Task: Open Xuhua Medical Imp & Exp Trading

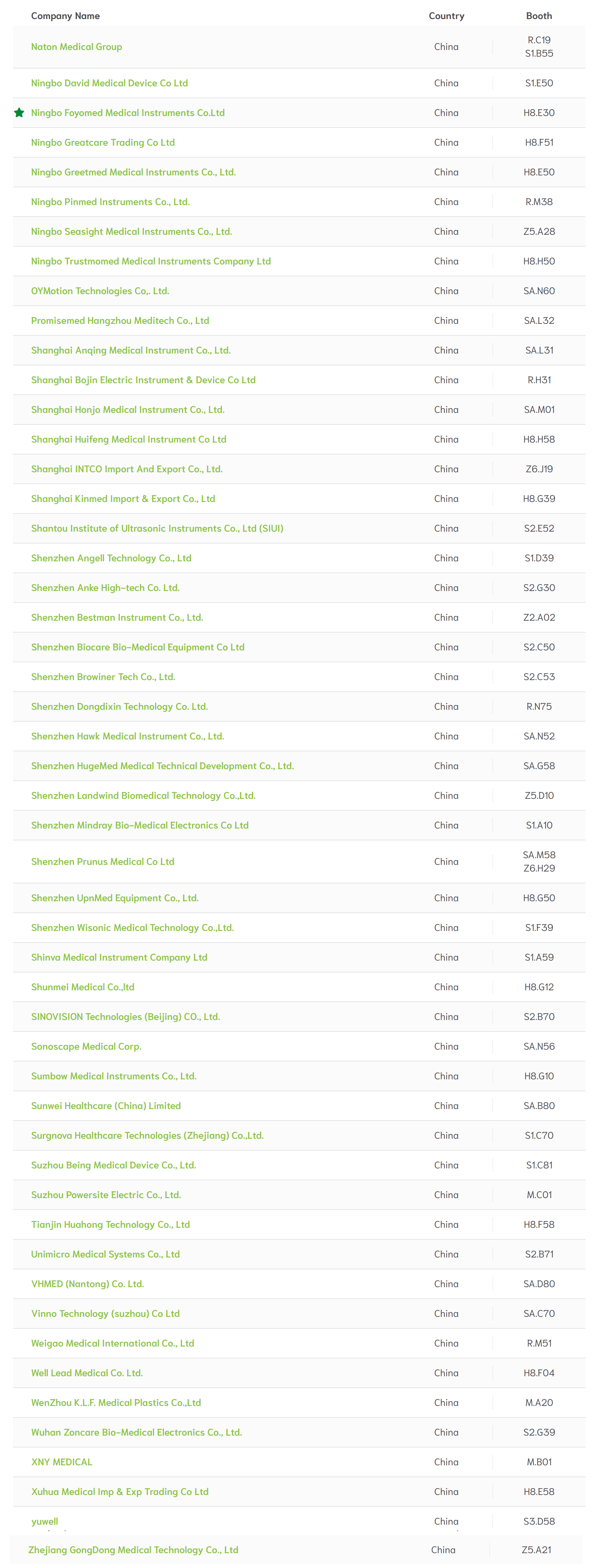Action: pyautogui.click(x=120, y=1493)
